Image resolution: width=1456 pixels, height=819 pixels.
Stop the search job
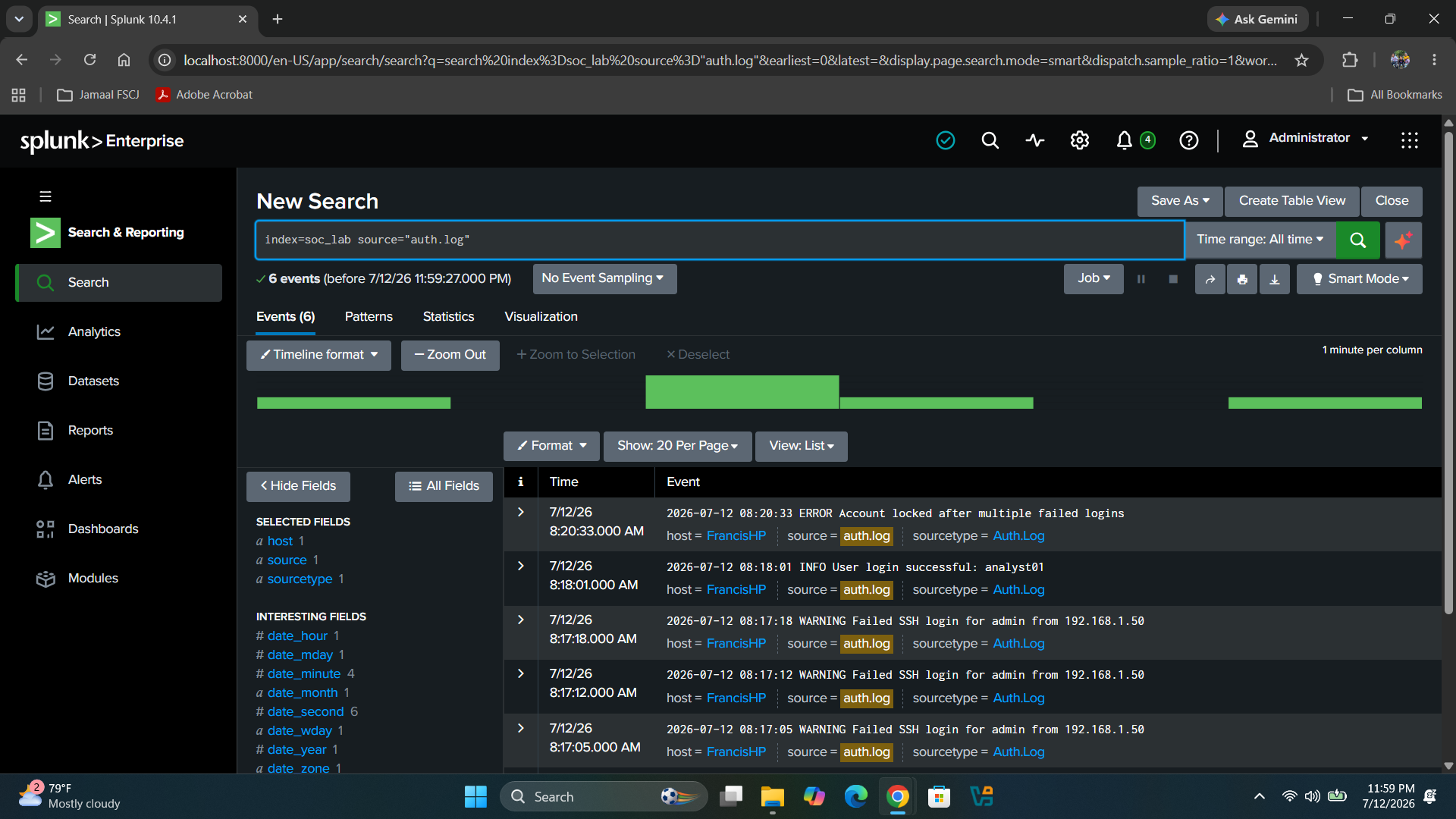pyautogui.click(x=1173, y=279)
